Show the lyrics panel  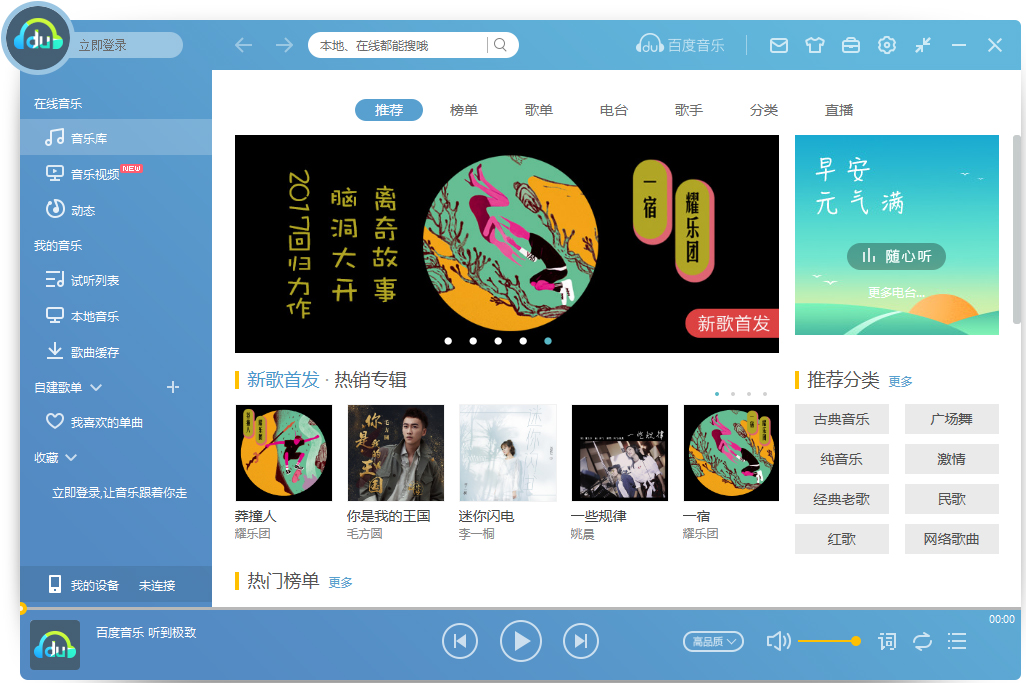point(887,641)
